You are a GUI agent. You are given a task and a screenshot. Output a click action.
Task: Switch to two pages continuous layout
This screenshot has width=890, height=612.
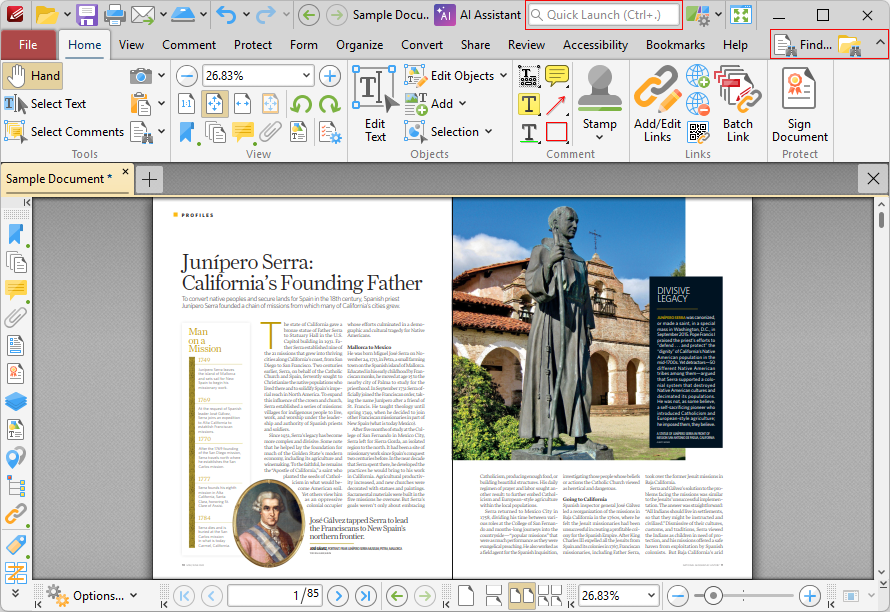tap(549, 596)
